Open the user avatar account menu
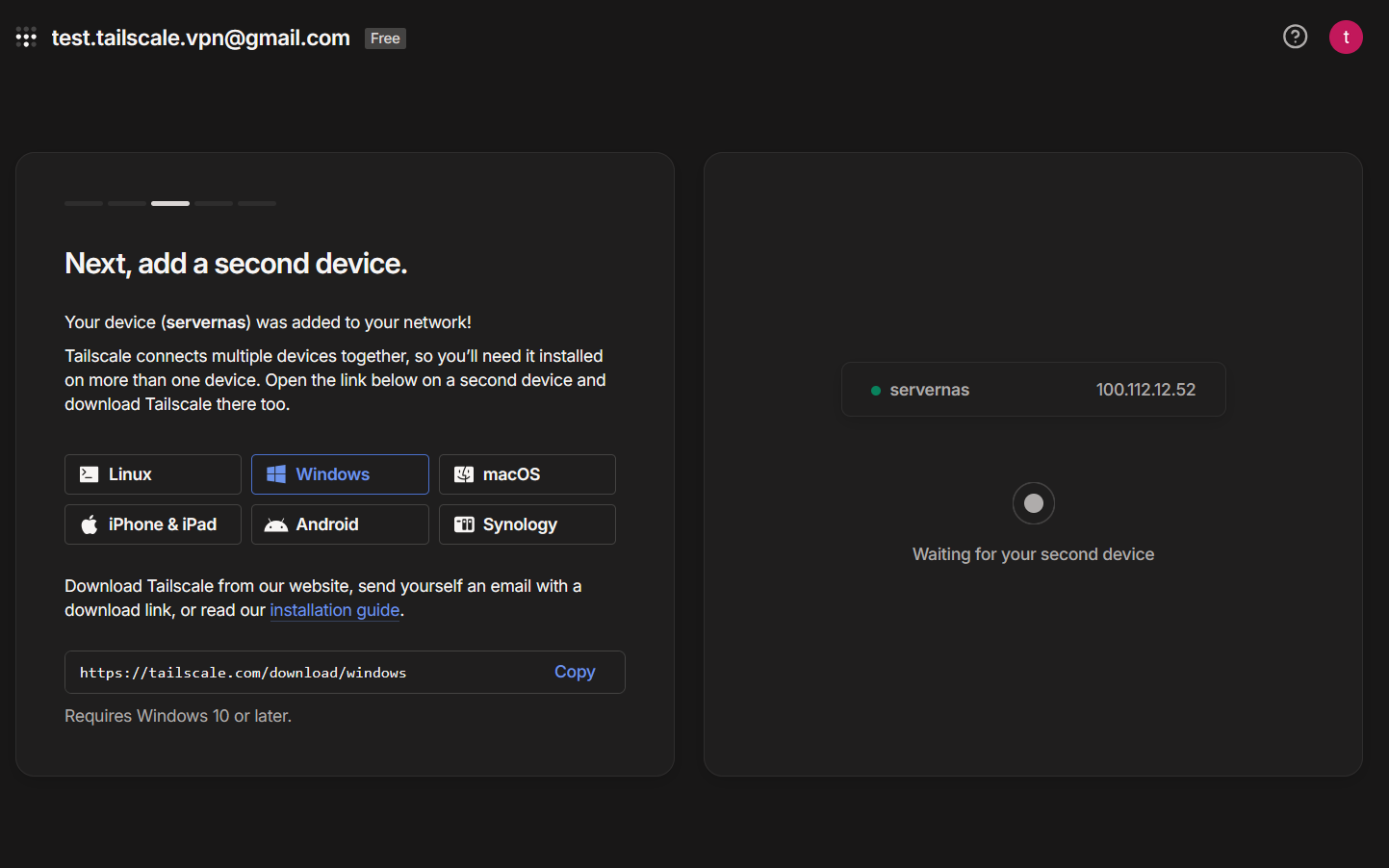This screenshot has height=868, width=1389. click(x=1345, y=38)
